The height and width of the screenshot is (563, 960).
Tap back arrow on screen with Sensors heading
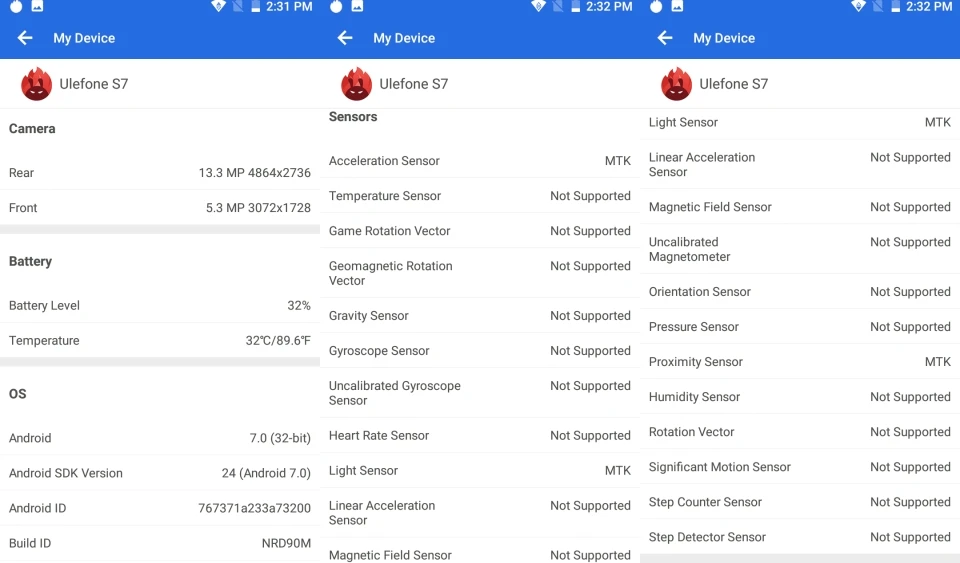coord(345,38)
